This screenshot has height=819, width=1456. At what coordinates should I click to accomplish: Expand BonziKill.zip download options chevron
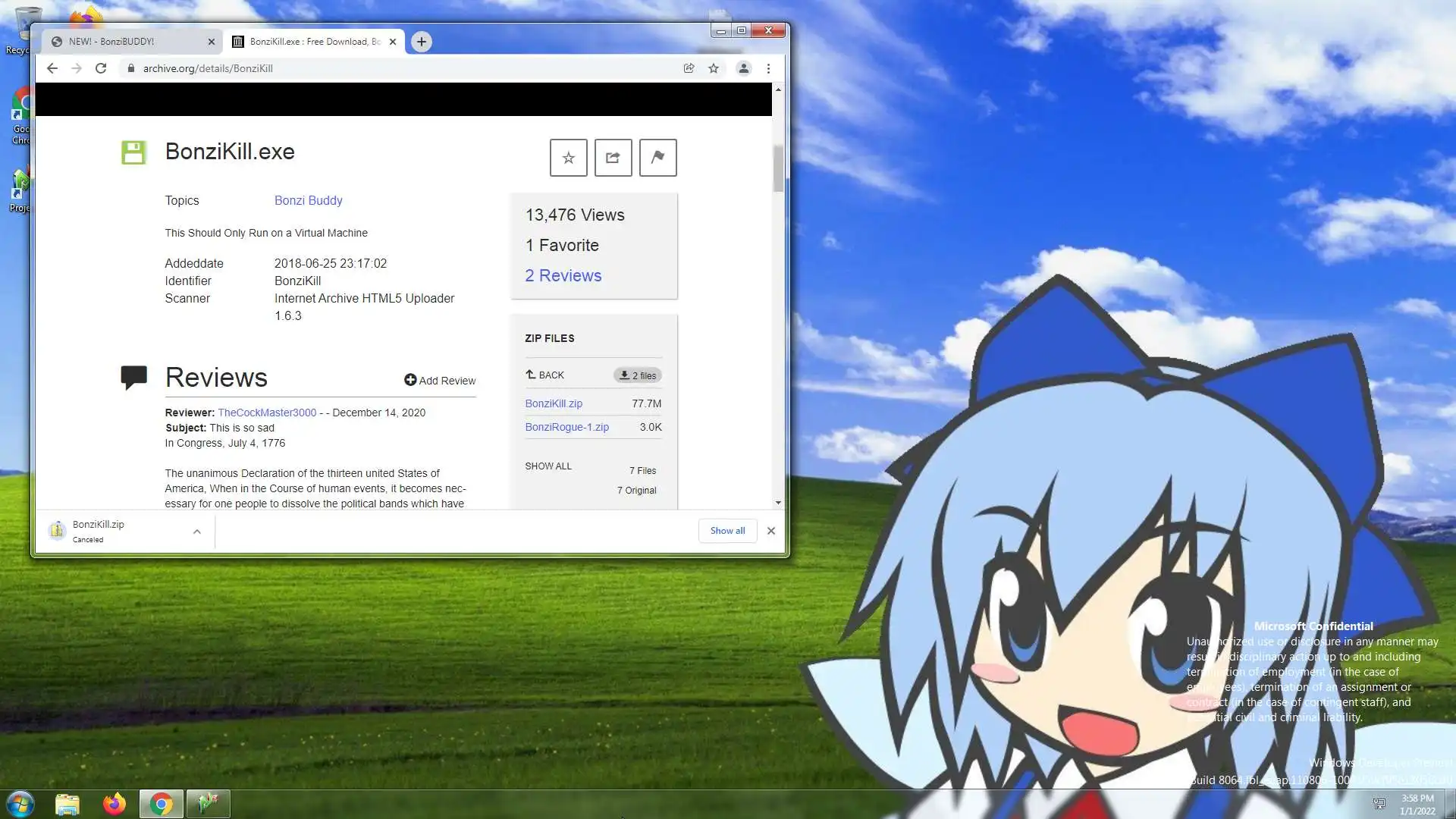tap(196, 532)
